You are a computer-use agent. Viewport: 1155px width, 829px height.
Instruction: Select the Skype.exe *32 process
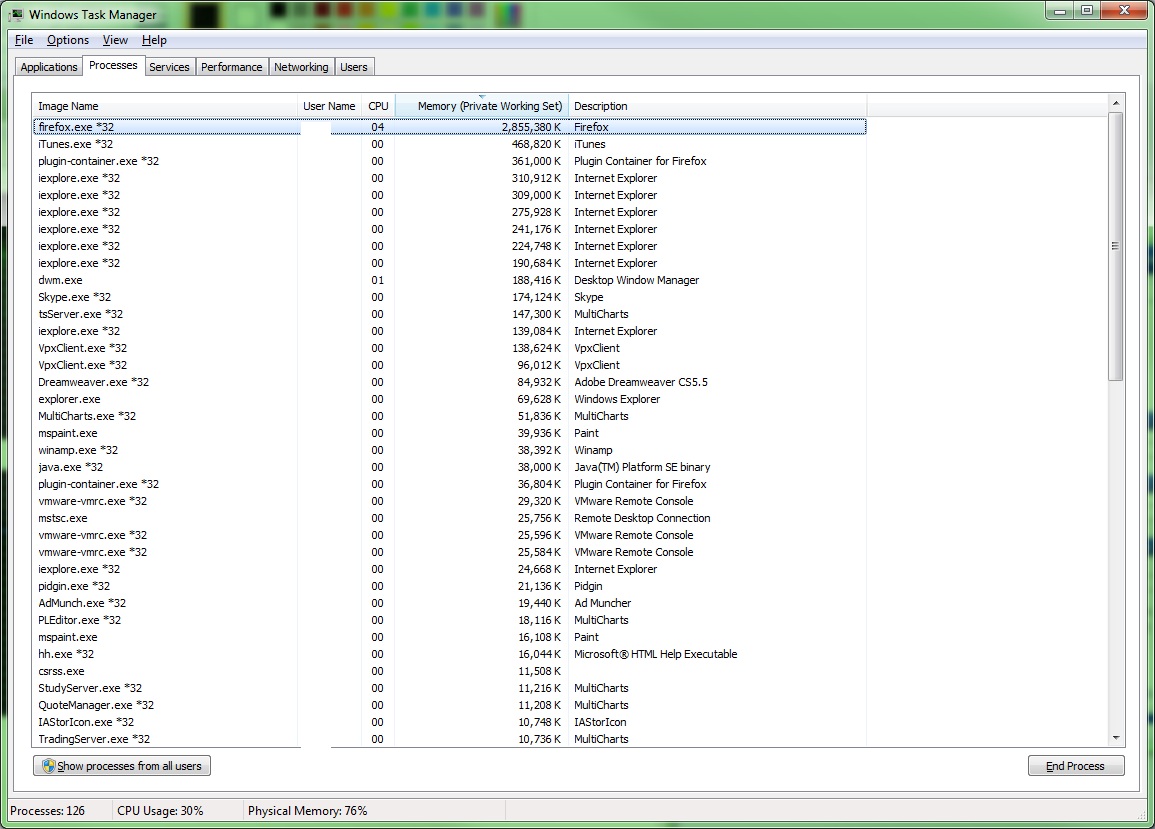(449, 297)
